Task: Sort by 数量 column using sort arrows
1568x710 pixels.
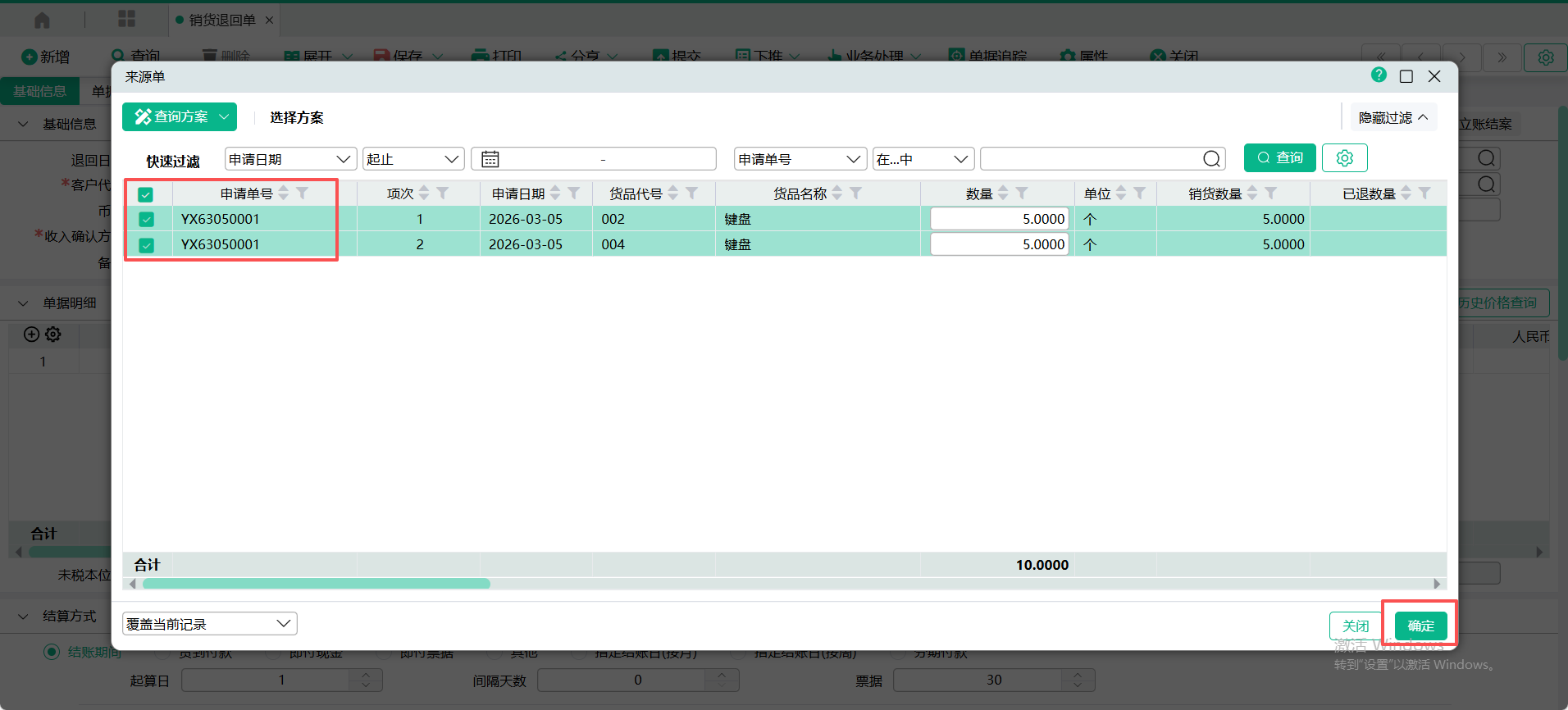Action: [1003, 193]
